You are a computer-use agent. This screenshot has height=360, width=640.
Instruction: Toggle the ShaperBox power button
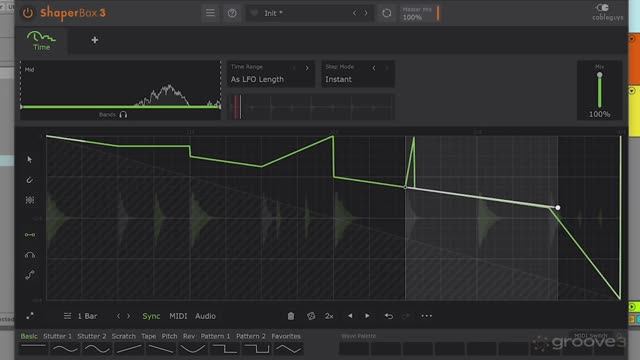[28, 13]
